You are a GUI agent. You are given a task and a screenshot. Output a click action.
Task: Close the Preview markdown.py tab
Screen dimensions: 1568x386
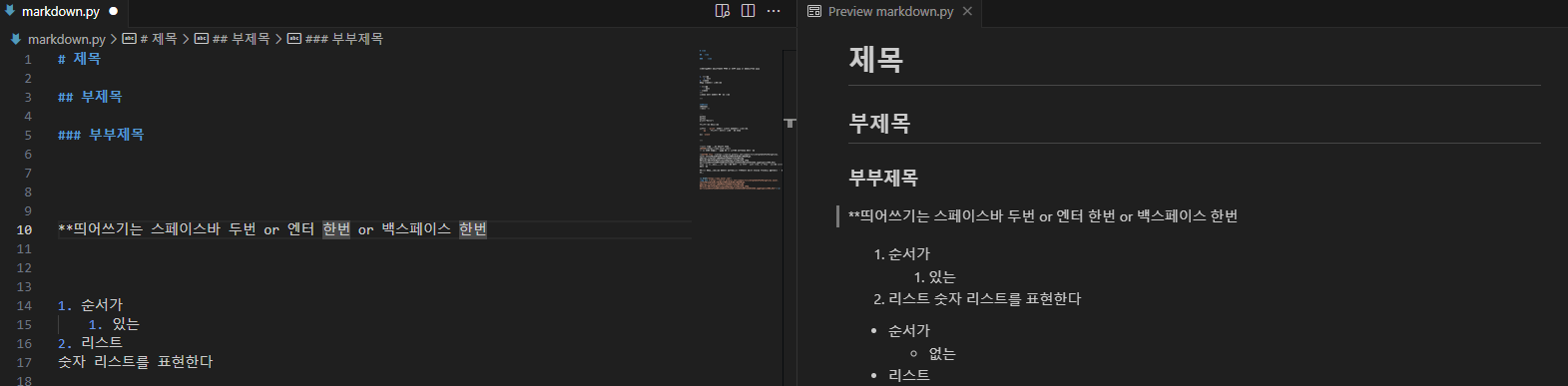click(x=967, y=11)
